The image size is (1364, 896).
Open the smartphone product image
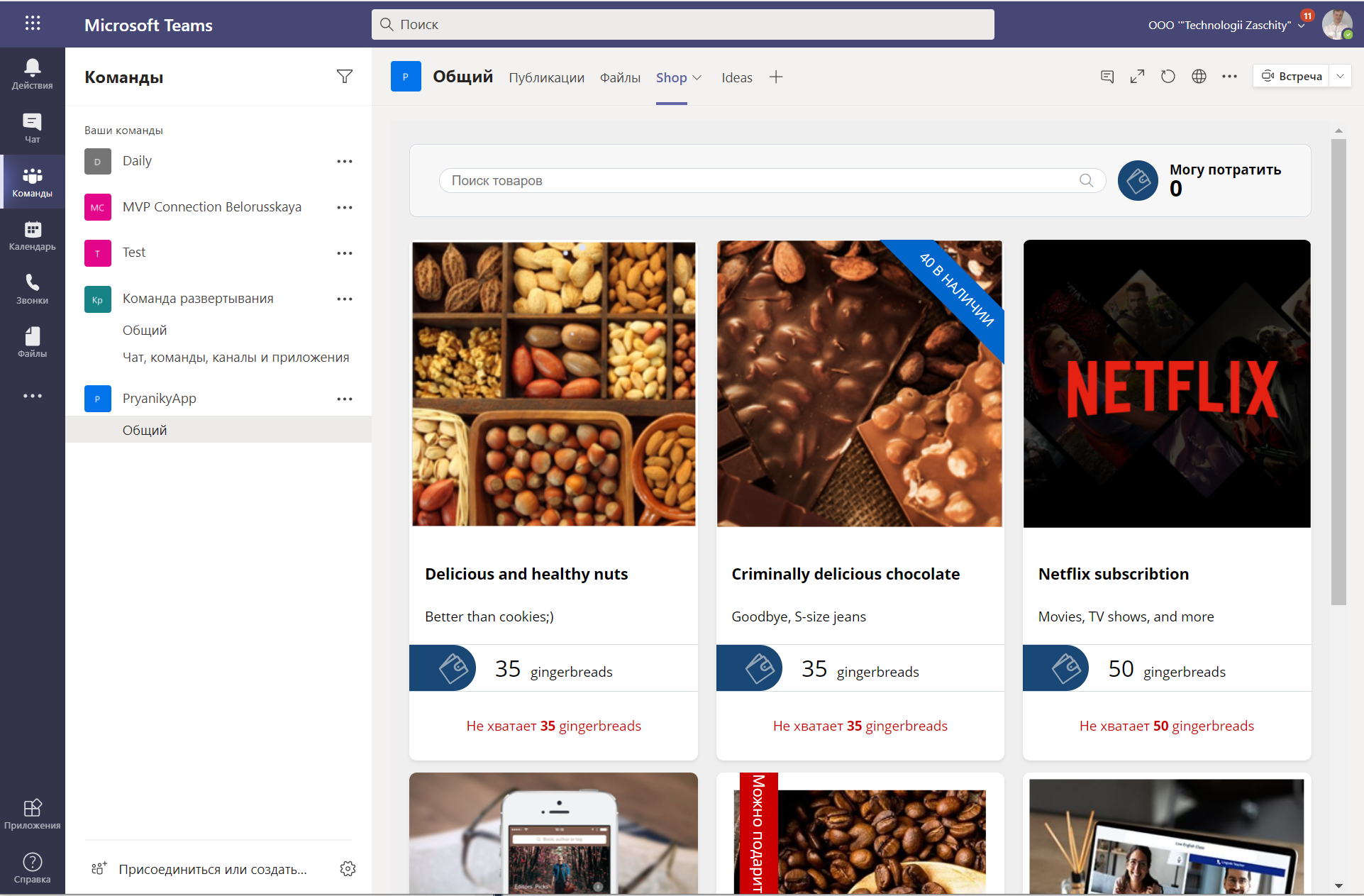[x=554, y=834]
